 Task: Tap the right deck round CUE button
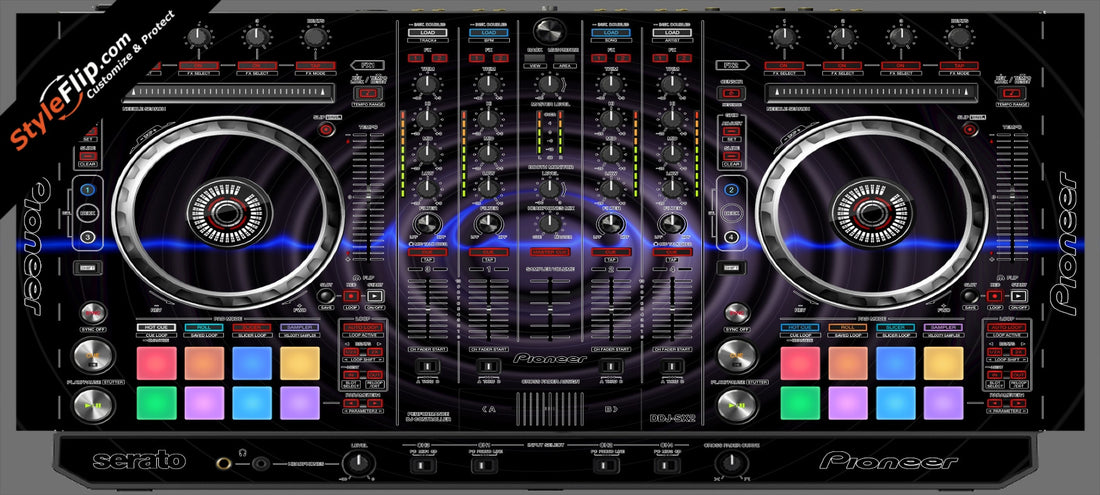(738, 356)
